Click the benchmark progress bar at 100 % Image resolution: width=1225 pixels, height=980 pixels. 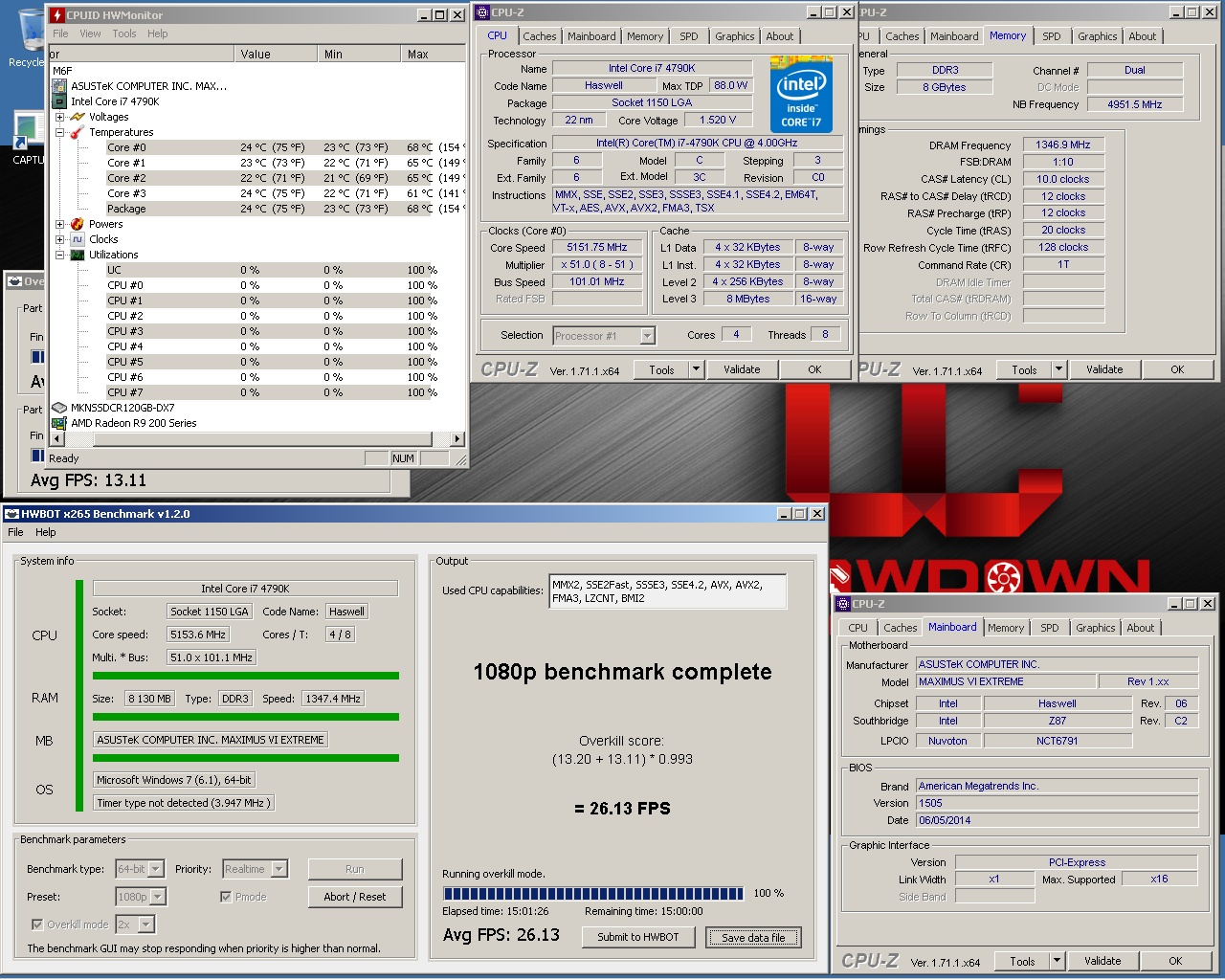click(593, 894)
